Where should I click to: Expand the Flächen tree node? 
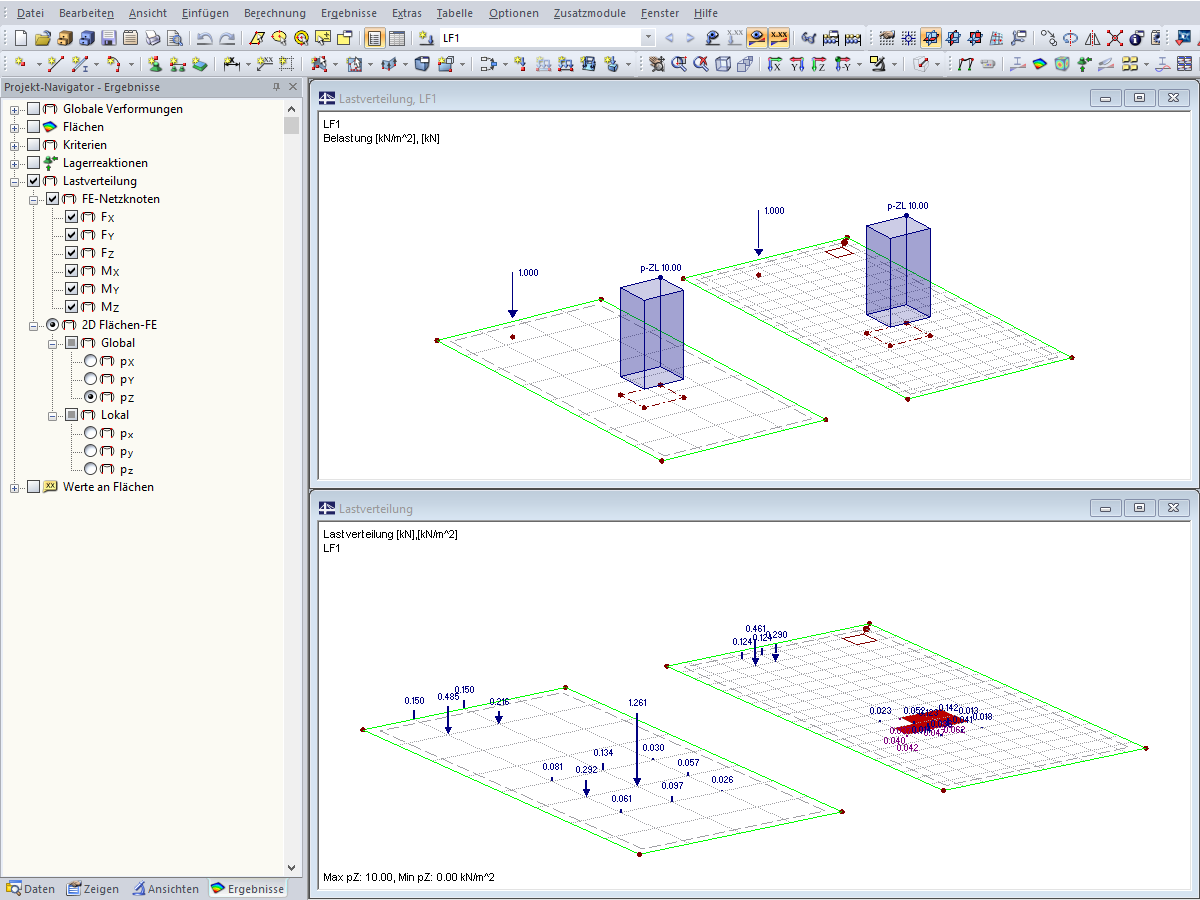pyautogui.click(x=15, y=127)
